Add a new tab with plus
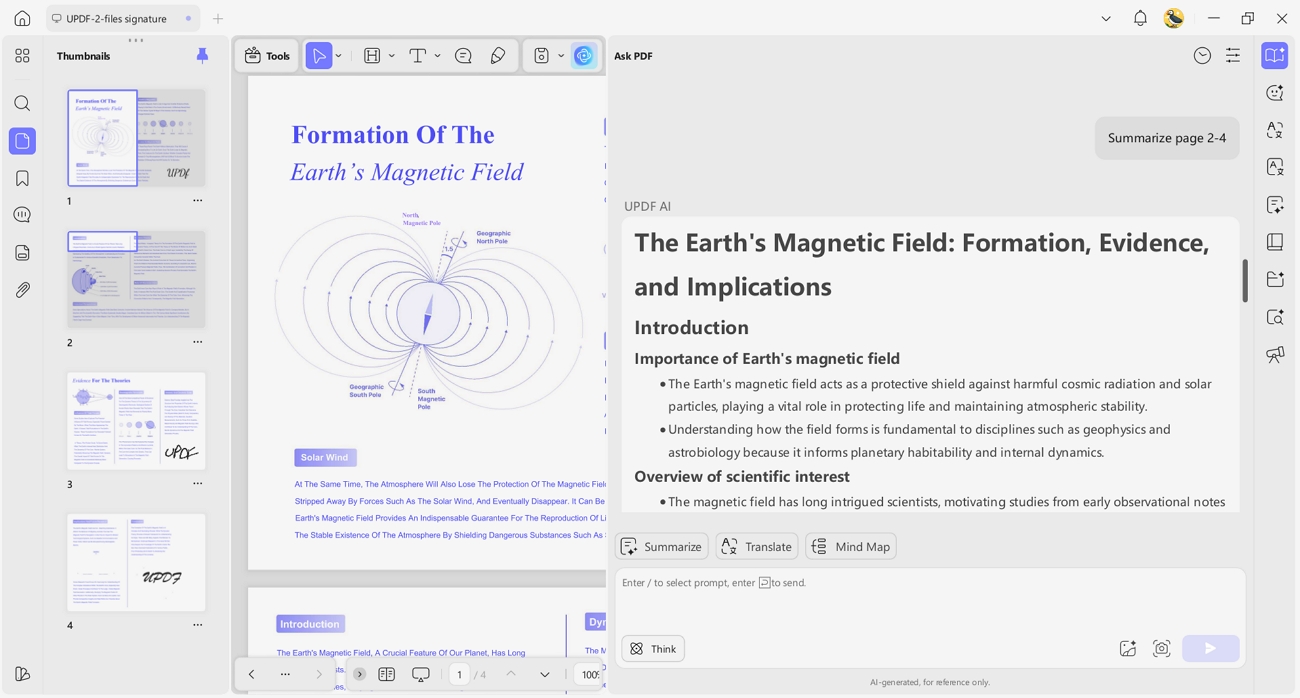Screen dimensions: 1300x698 tap(218, 18)
